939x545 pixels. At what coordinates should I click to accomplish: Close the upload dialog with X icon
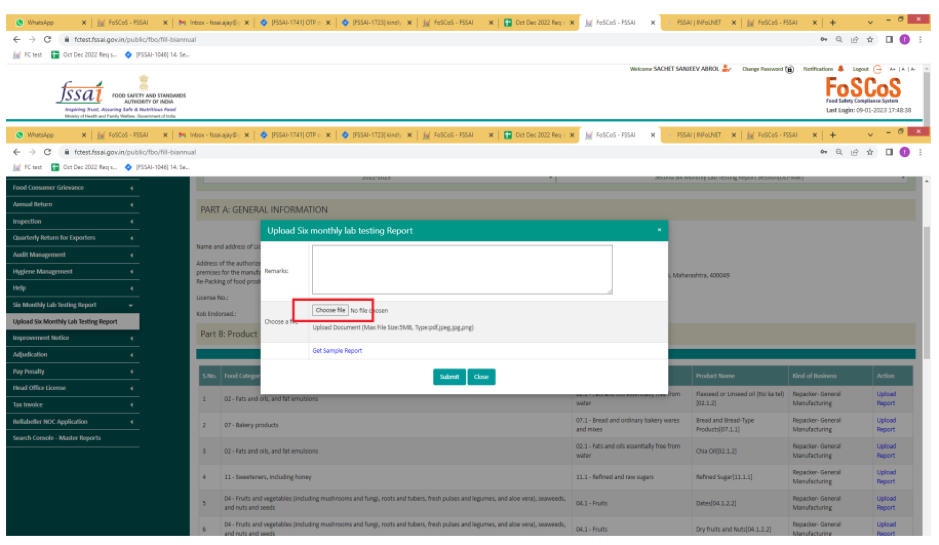[658, 230]
